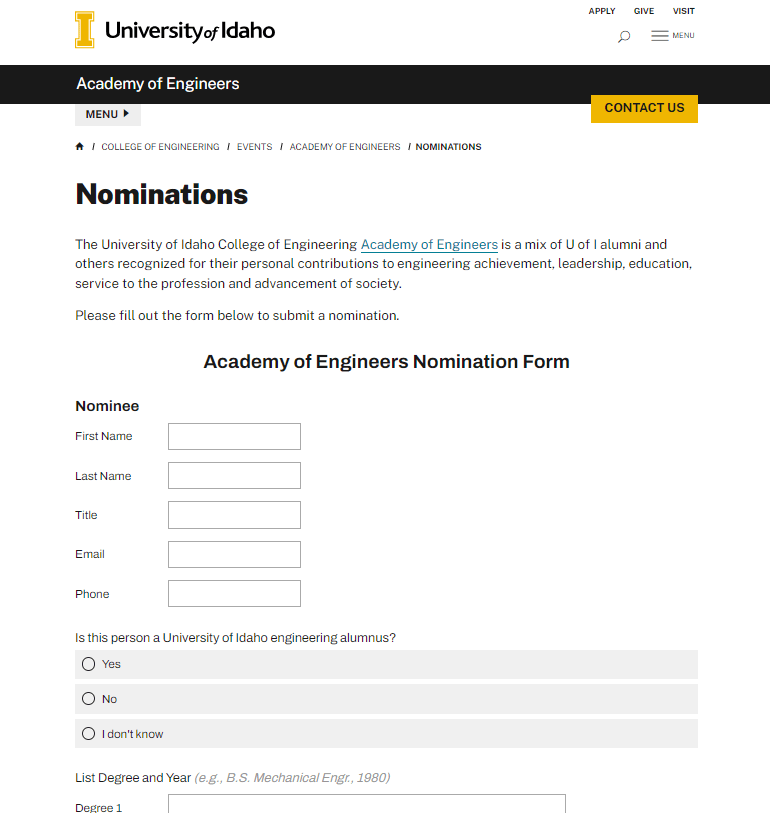Select the No radio button
Image resolution: width=770 pixels, height=813 pixels.
[89, 699]
